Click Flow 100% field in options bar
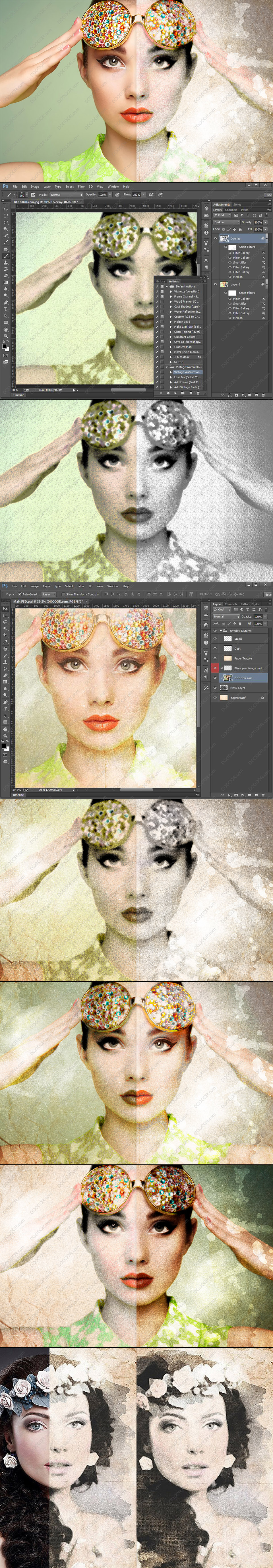This screenshot has height=1568, width=273. pyautogui.click(x=136, y=195)
